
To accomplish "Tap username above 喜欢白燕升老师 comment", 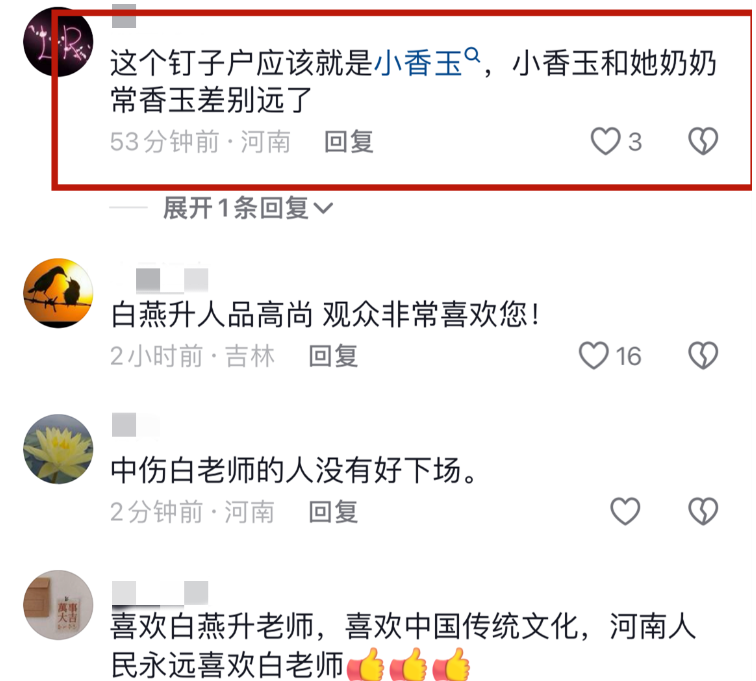I will (160, 593).
